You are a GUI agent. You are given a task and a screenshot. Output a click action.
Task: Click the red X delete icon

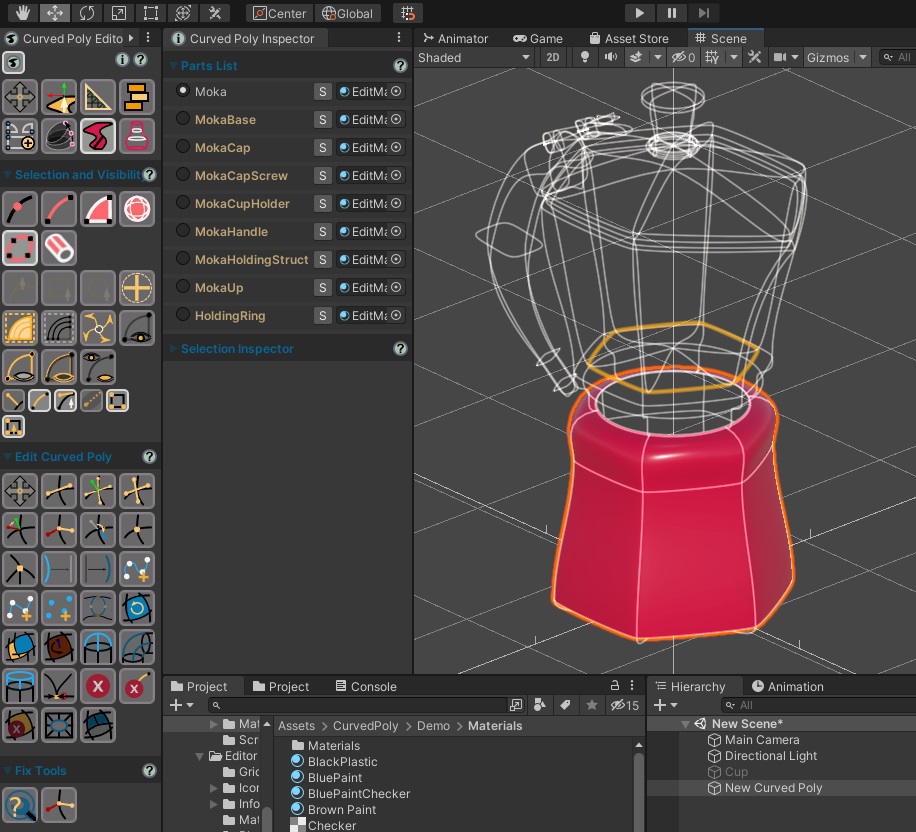[x=98, y=685]
